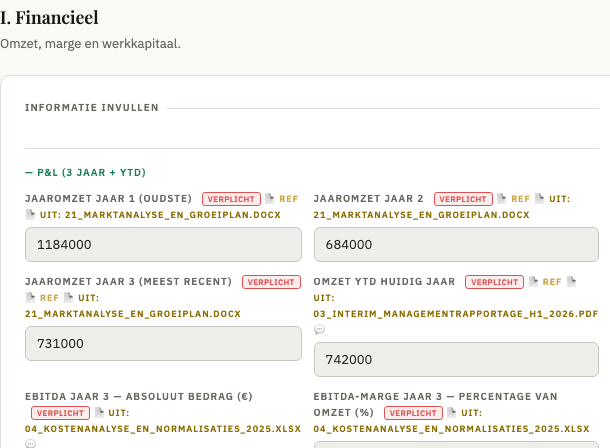Click document icon before UIT in EBITDA Jaar 3 absoluut
The image size is (610, 448).
99,413
